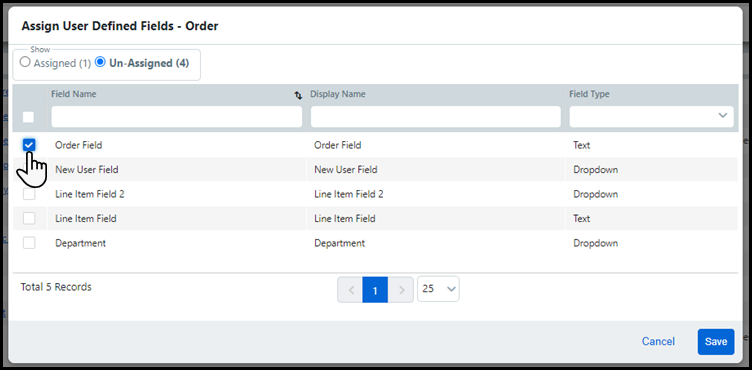Click the Save button
The width and height of the screenshot is (752, 370).
point(716,342)
